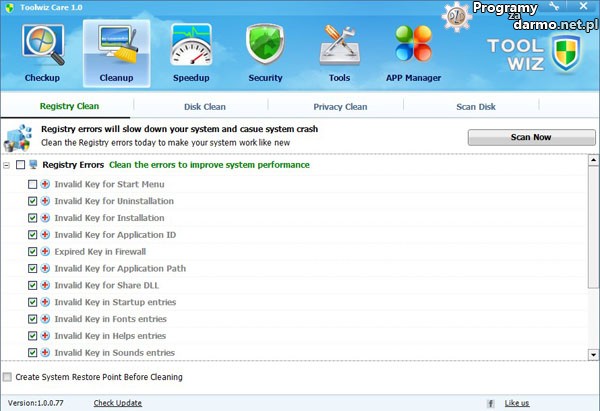Uncheck Expired Key in Firewall
This screenshot has height=411, width=600.
[33, 252]
